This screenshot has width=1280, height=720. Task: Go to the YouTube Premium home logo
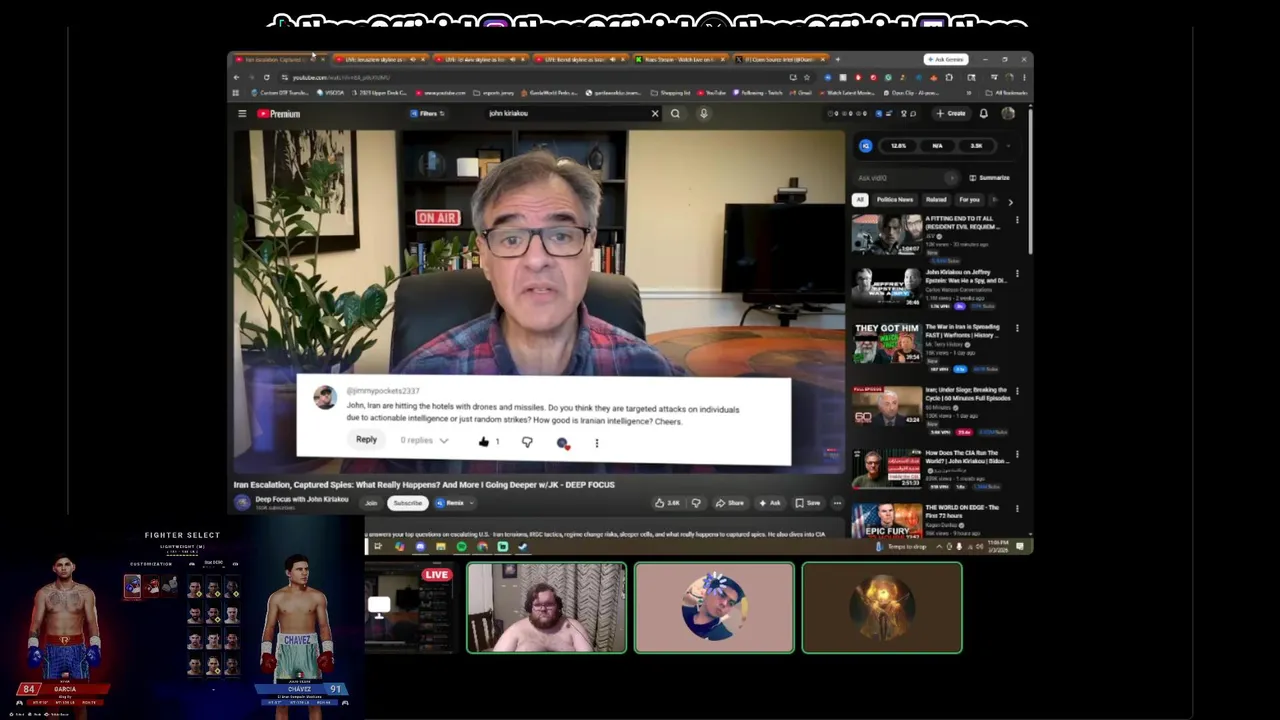(x=279, y=114)
